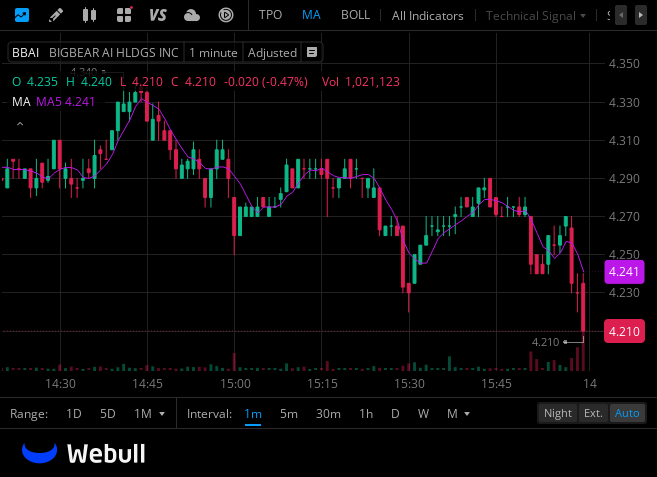Open All Indicators list
The width and height of the screenshot is (657, 477).
[x=427, y=16]
